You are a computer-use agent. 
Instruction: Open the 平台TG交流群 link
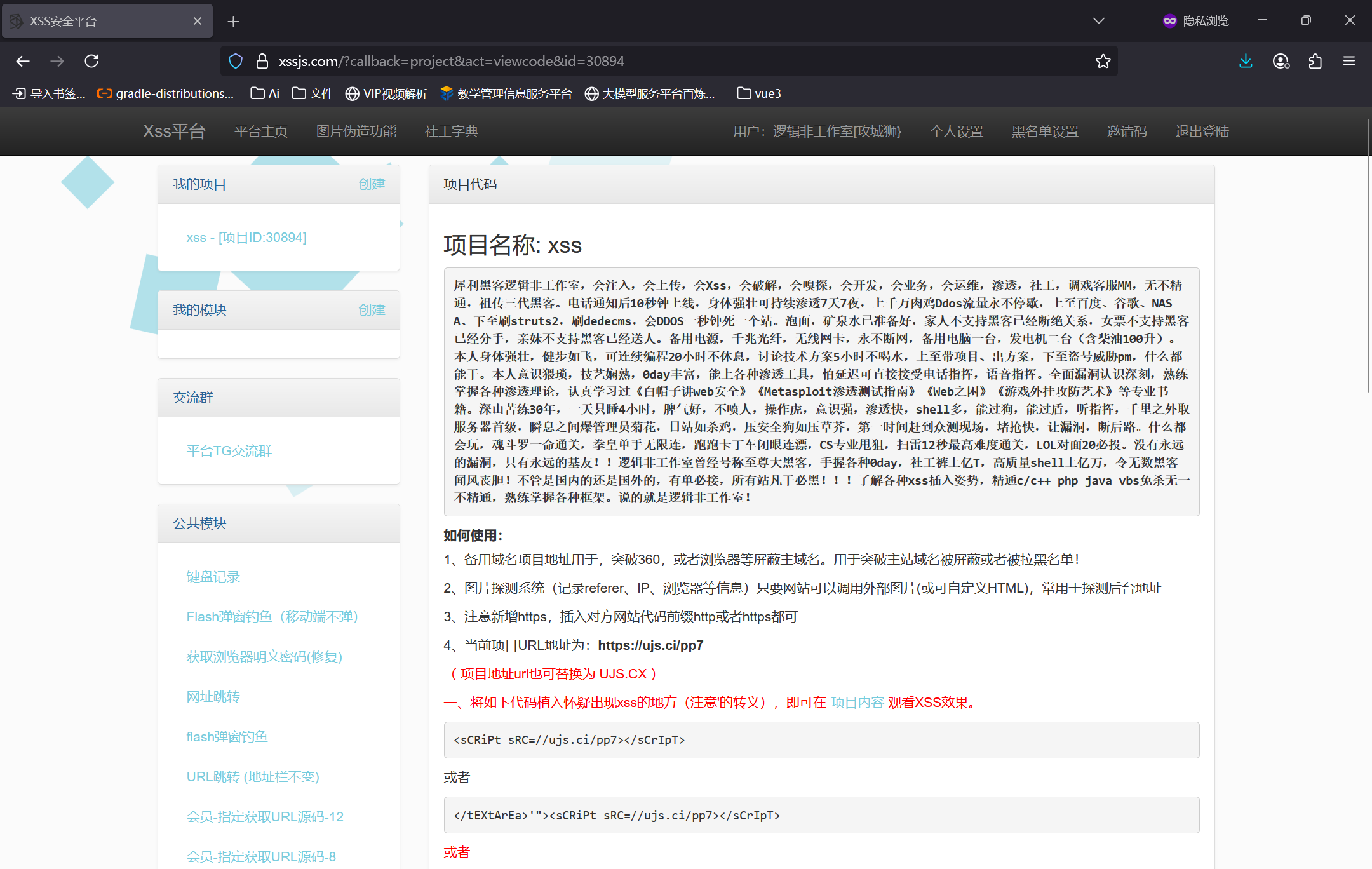coord(229,451)
